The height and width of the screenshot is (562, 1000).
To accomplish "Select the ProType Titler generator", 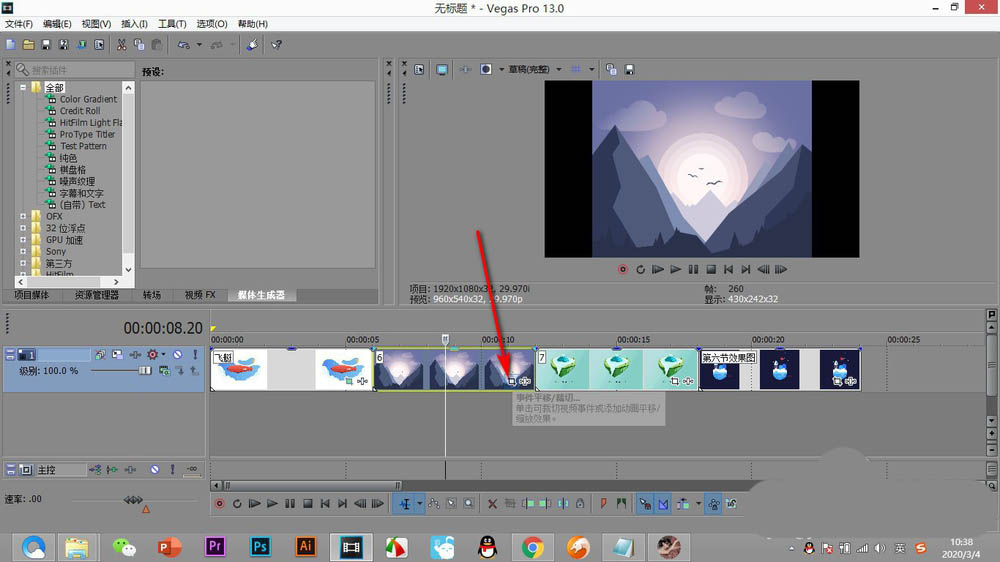I will point(87,134).
